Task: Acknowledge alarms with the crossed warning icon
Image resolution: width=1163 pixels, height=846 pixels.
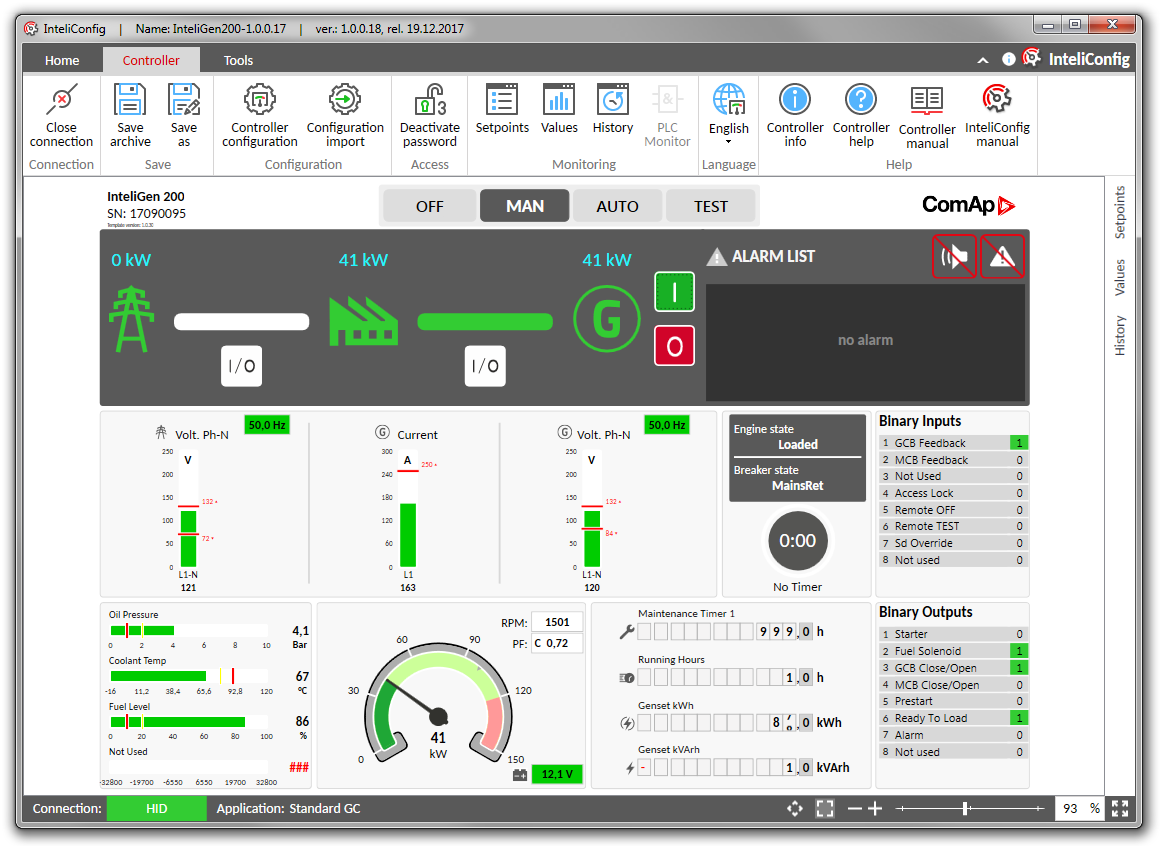Action: coord(1002,256)
